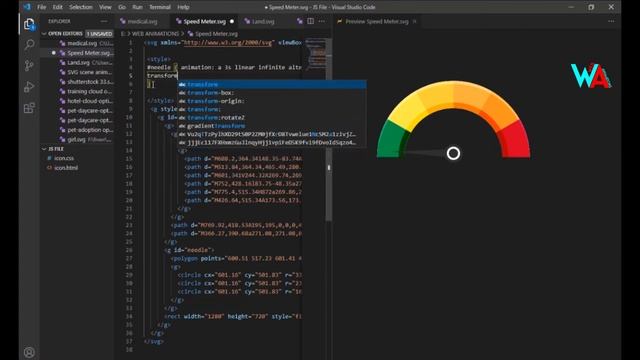Split the editor with the split icon

pos(311,21)
